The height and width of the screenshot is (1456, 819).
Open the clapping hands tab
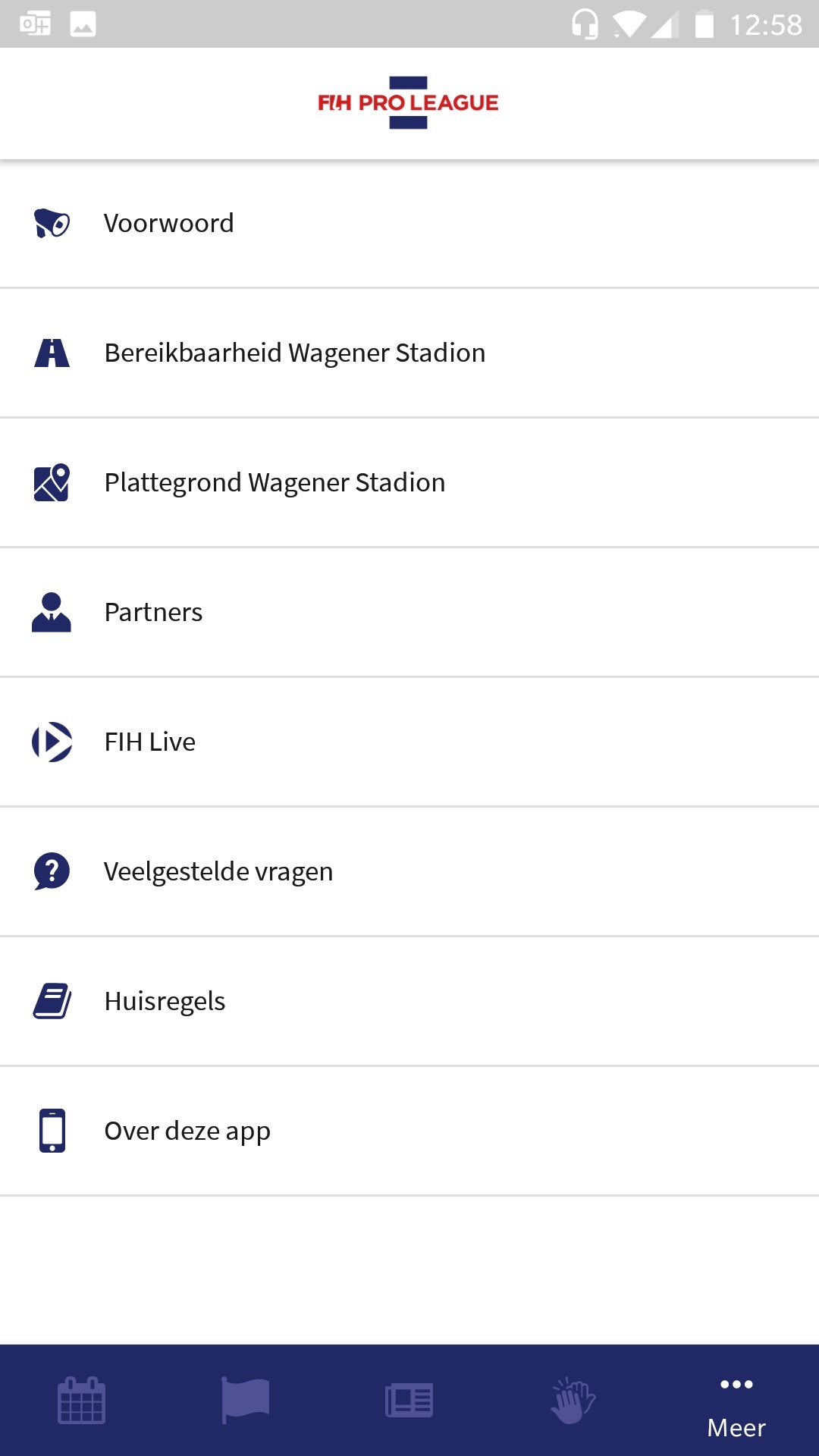point(573,1400)
